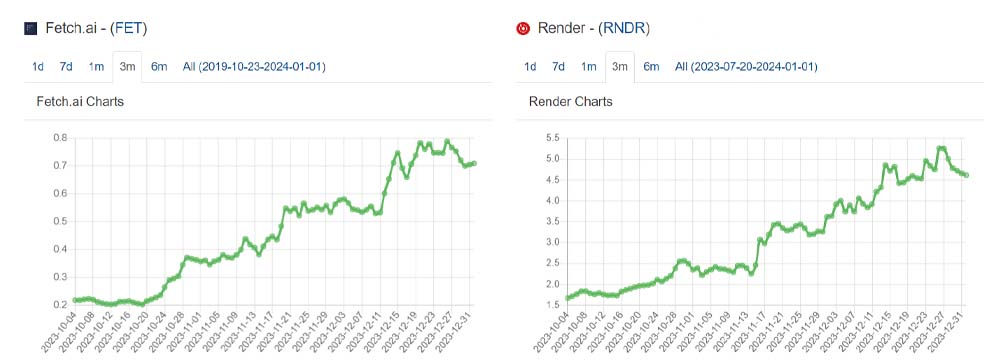Click 0.3 label on Fetch.ai y-axis
Viewport: 984px width, 361px height.
pyautogui.click(x=60, y=277)
